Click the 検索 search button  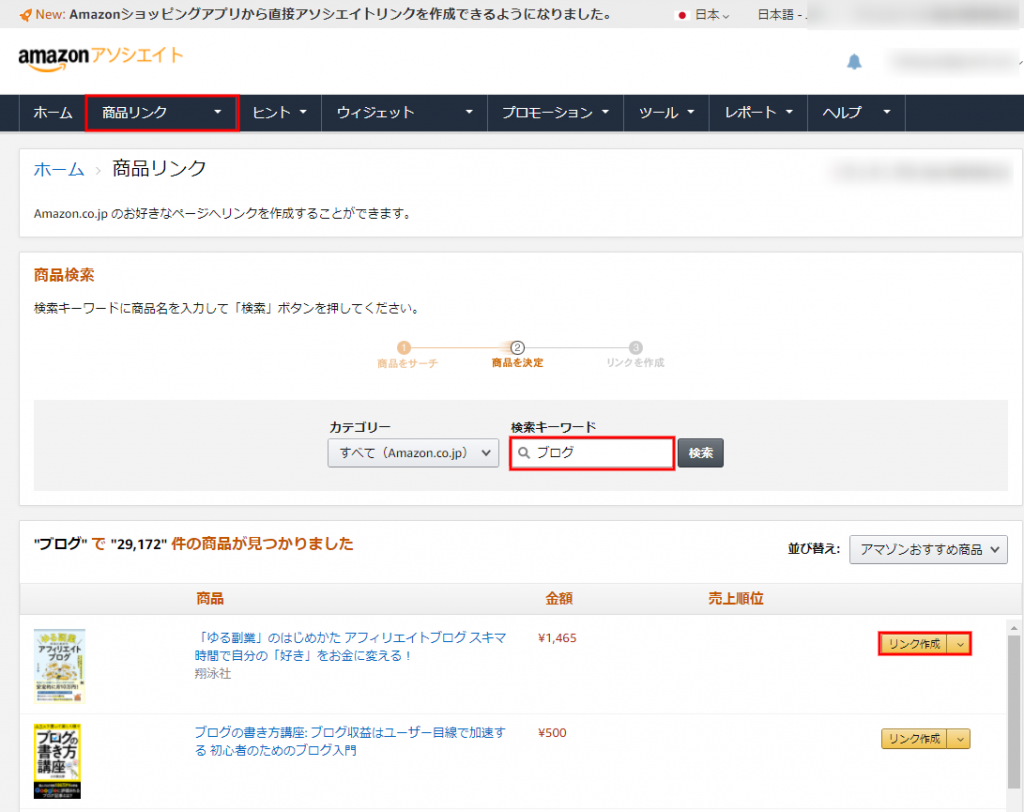click(700, 453)
